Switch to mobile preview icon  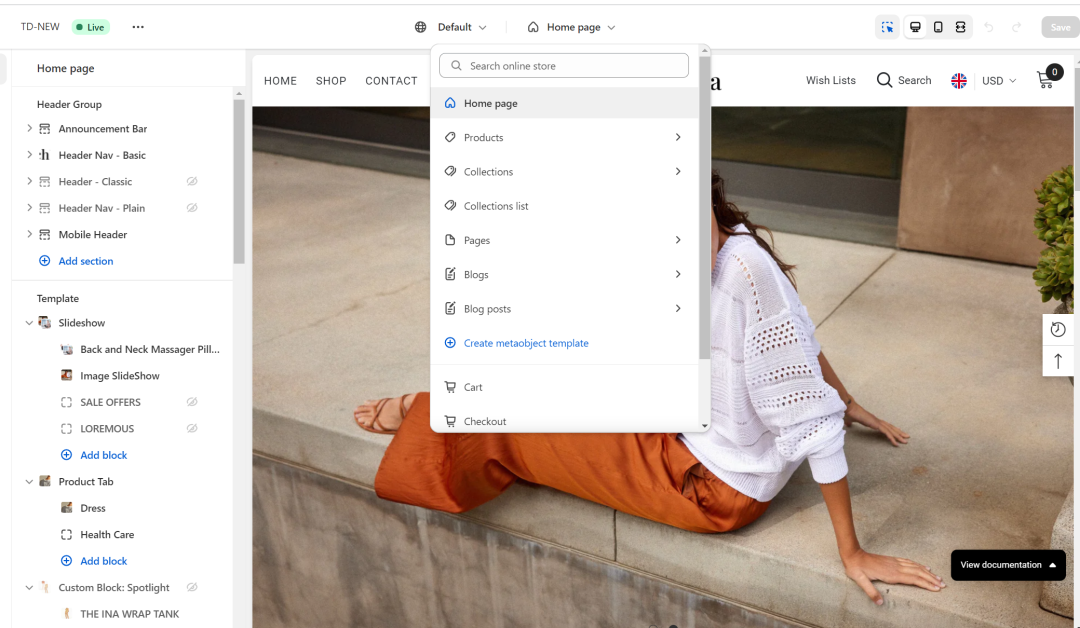938,27
